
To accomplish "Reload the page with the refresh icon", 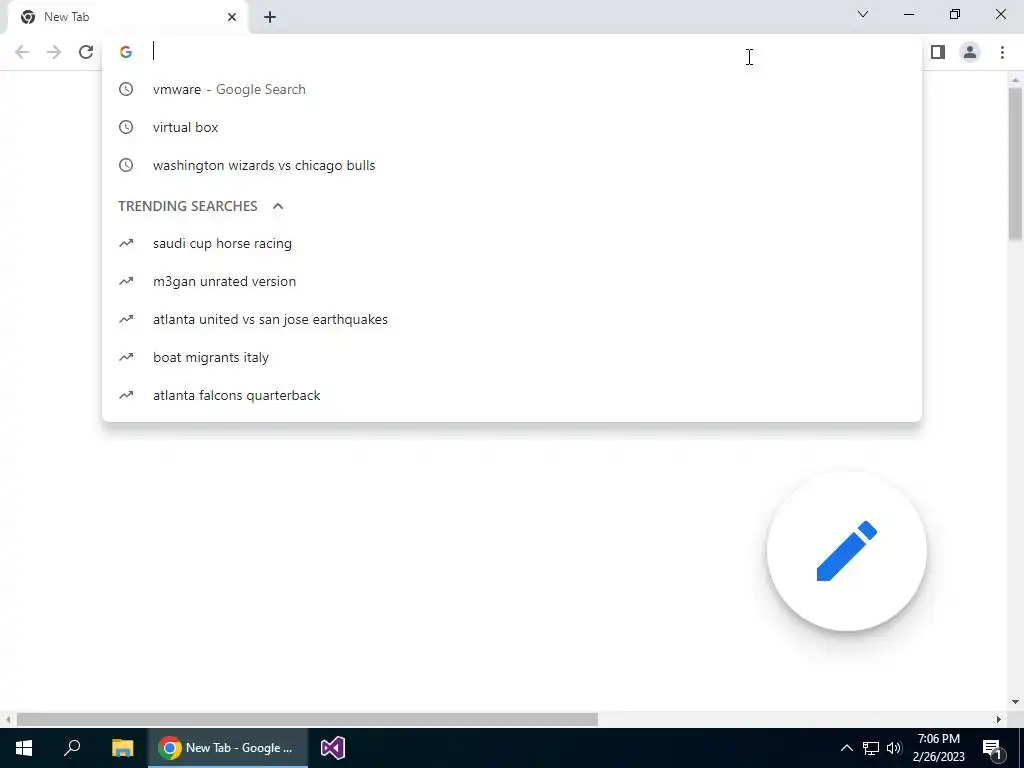I will [86, 52].
